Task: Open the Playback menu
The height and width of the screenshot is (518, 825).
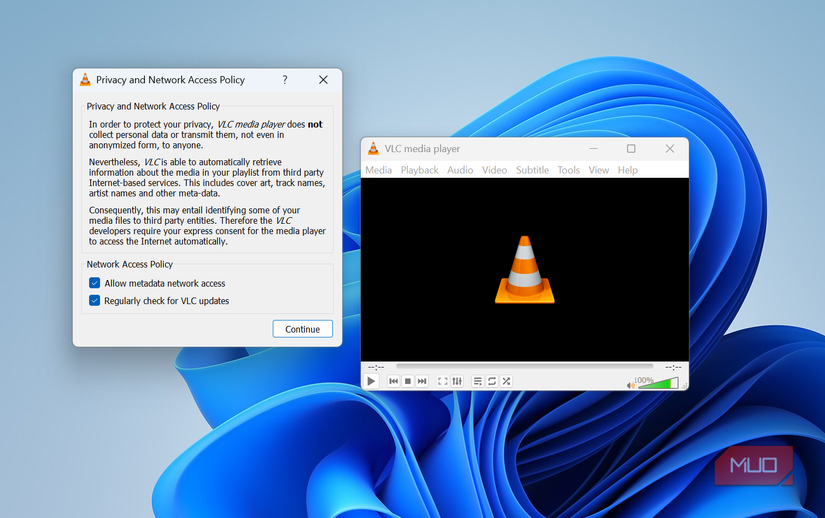Action: 419,170
